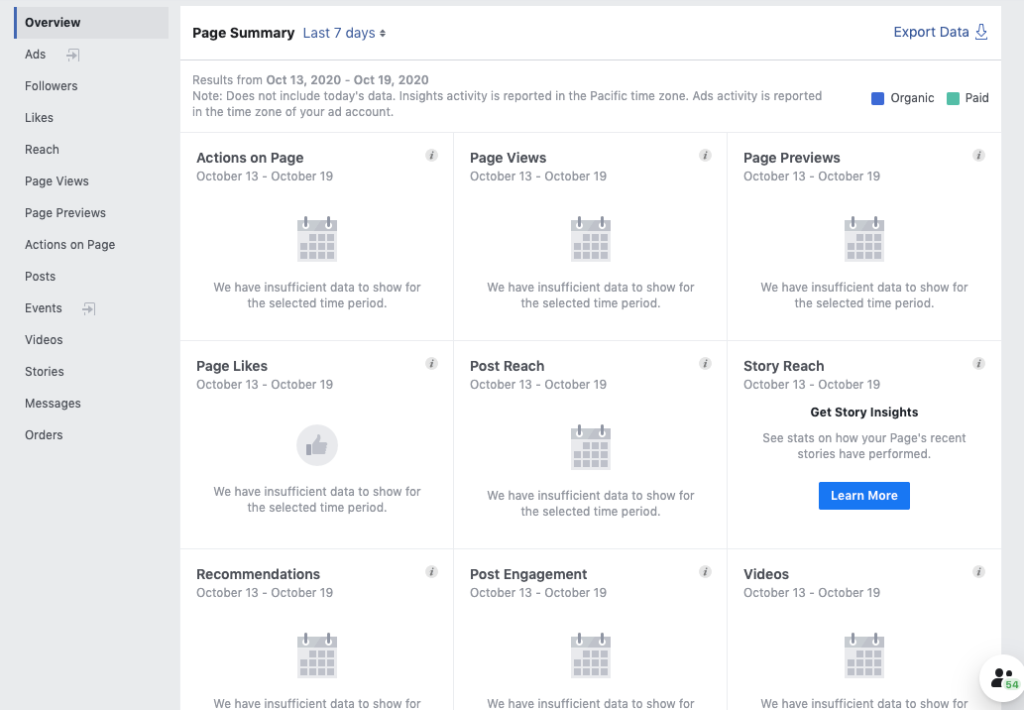Click the Videos card title

[x=766, y=574]
